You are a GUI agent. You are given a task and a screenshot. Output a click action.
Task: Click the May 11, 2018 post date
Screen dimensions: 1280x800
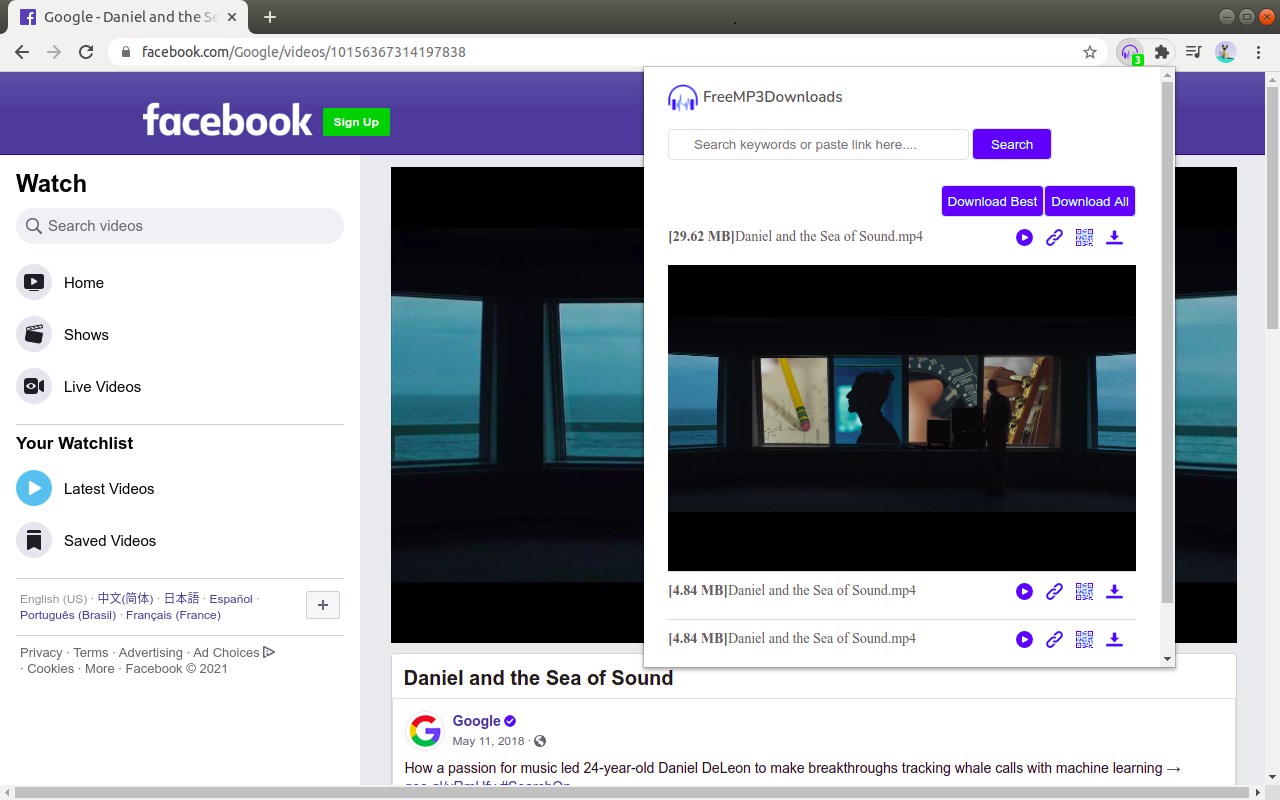click(x=488, y=741)
